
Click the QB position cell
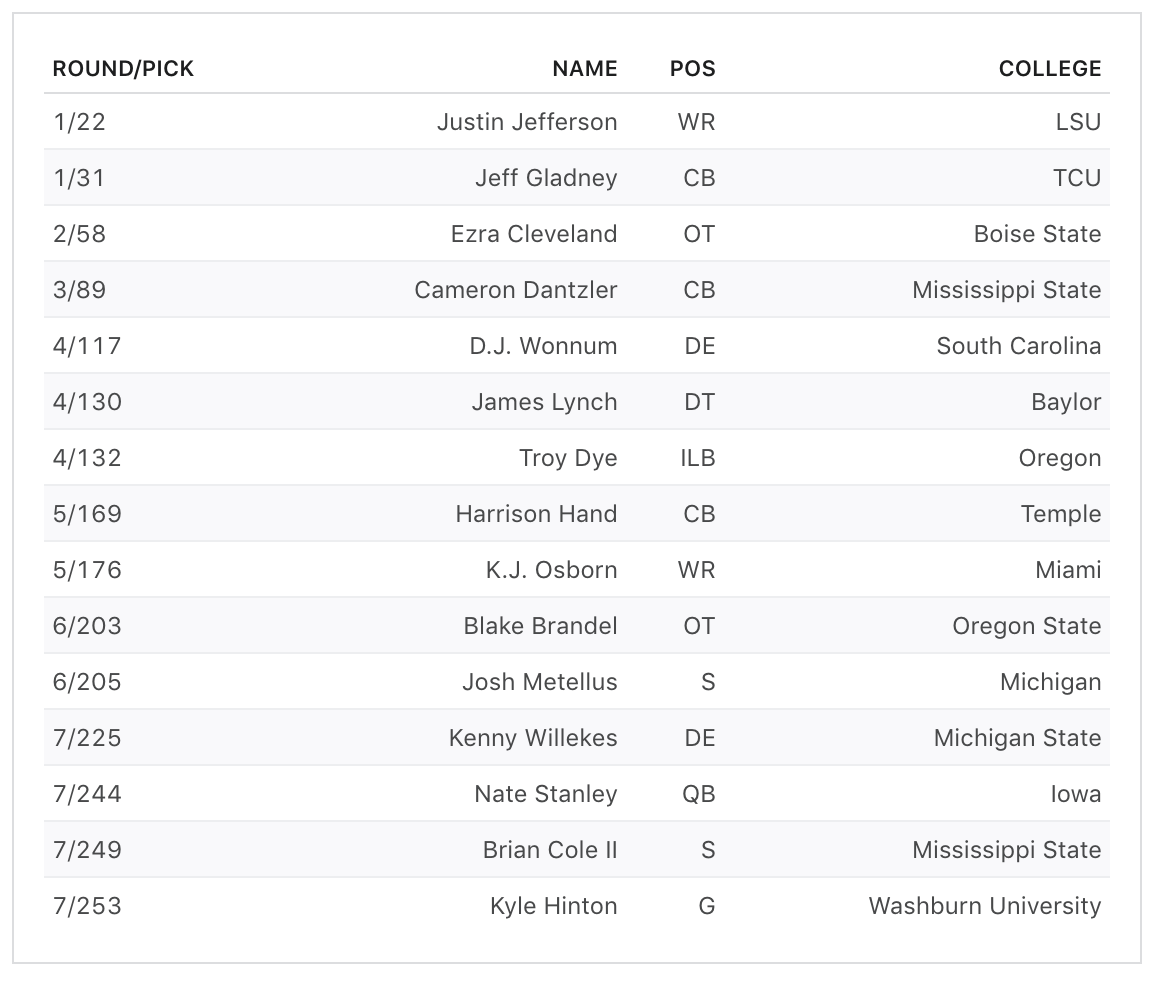pos(697,794)
